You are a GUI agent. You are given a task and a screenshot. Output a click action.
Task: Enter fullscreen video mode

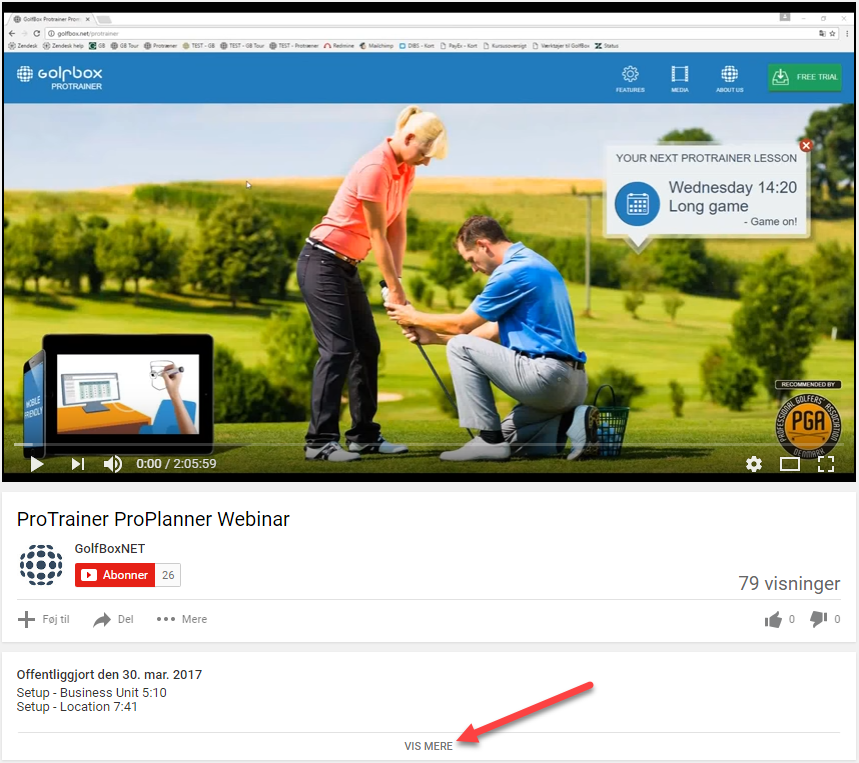(x=826, y=464)
